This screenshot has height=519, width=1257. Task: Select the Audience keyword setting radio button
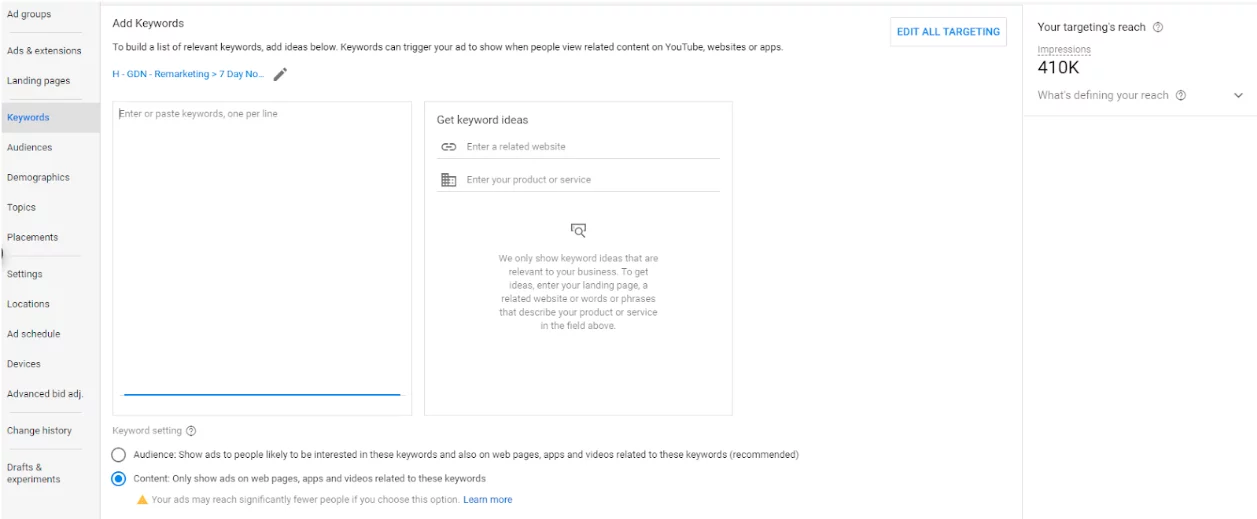[119, 455]
